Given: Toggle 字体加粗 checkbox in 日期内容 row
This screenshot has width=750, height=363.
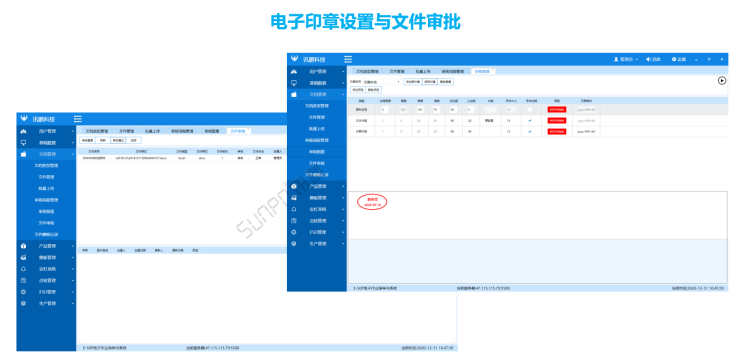Looking at the screenshot, I should (529, 132).
